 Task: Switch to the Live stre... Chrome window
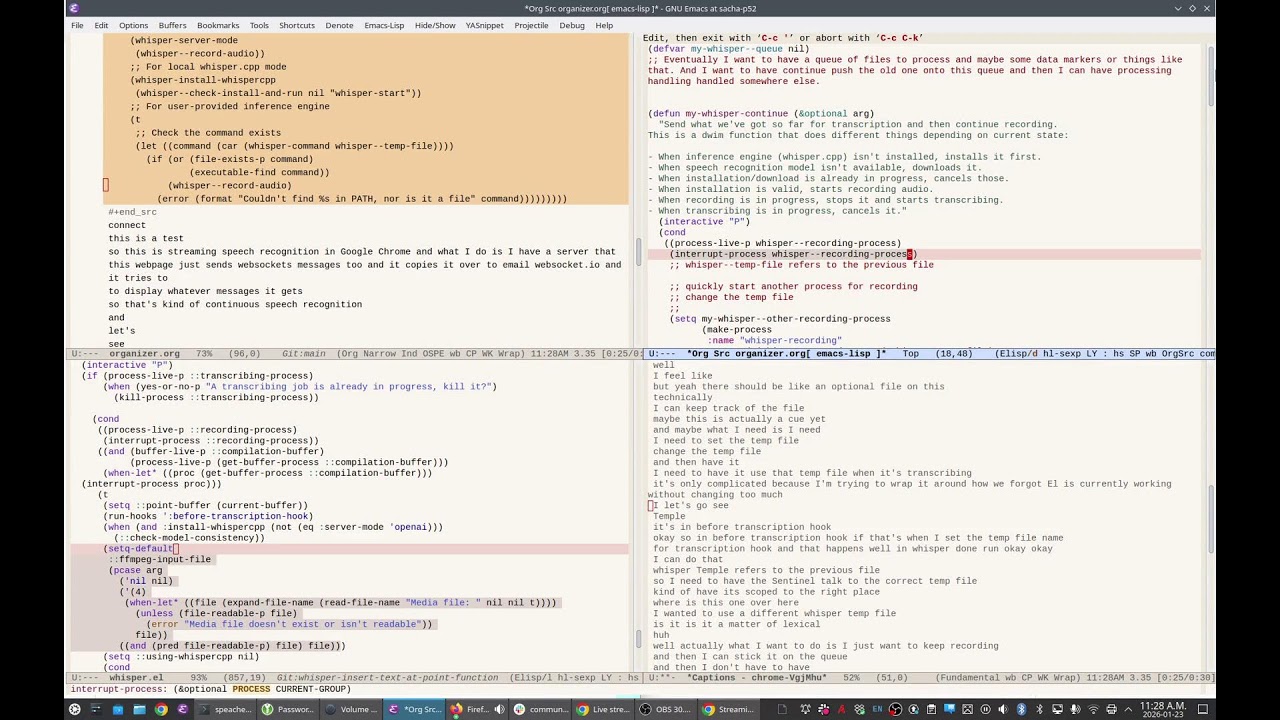[603, 709]
